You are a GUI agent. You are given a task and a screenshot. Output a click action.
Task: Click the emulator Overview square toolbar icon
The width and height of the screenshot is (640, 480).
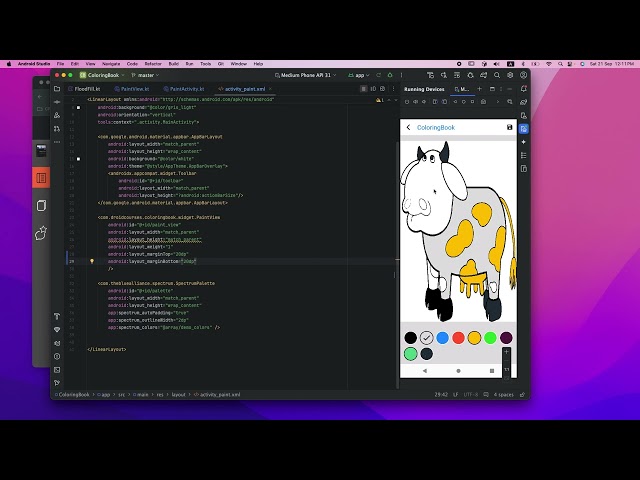click(x=473, y=102)
